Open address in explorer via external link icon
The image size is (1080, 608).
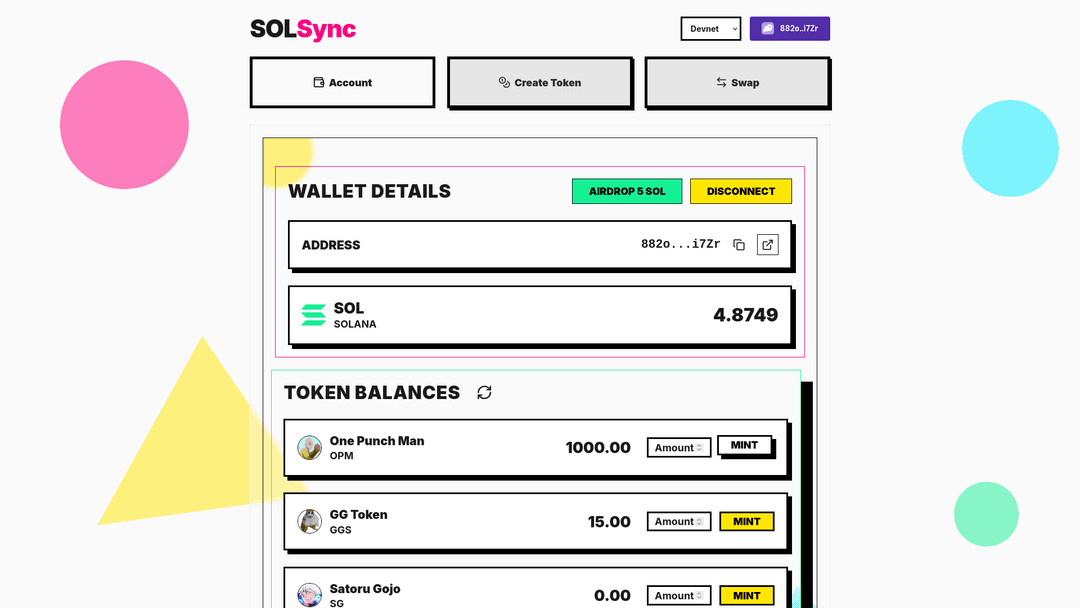pyautogui.click(x=767, y=244)
